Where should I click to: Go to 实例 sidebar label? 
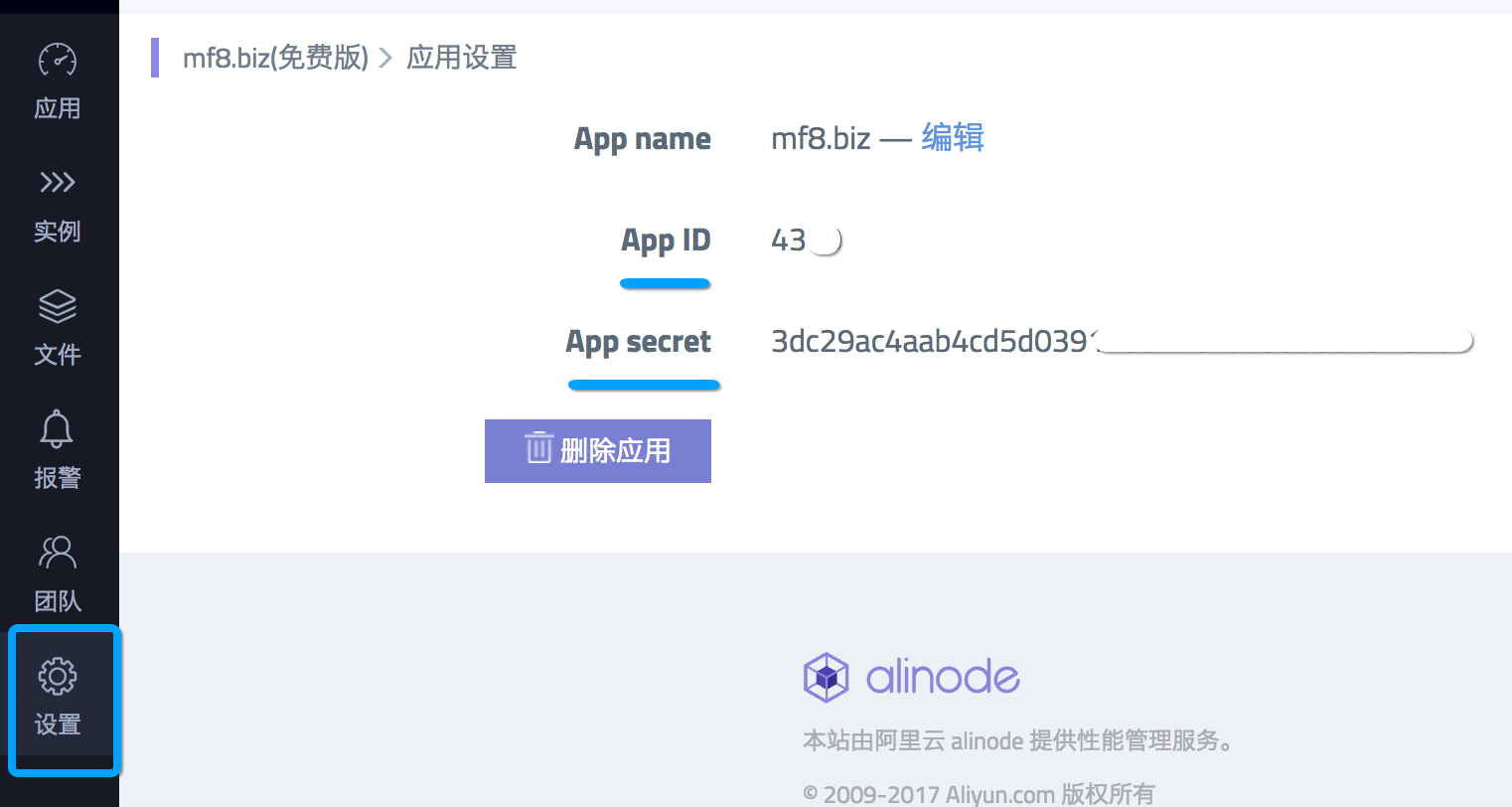[58, 232]
